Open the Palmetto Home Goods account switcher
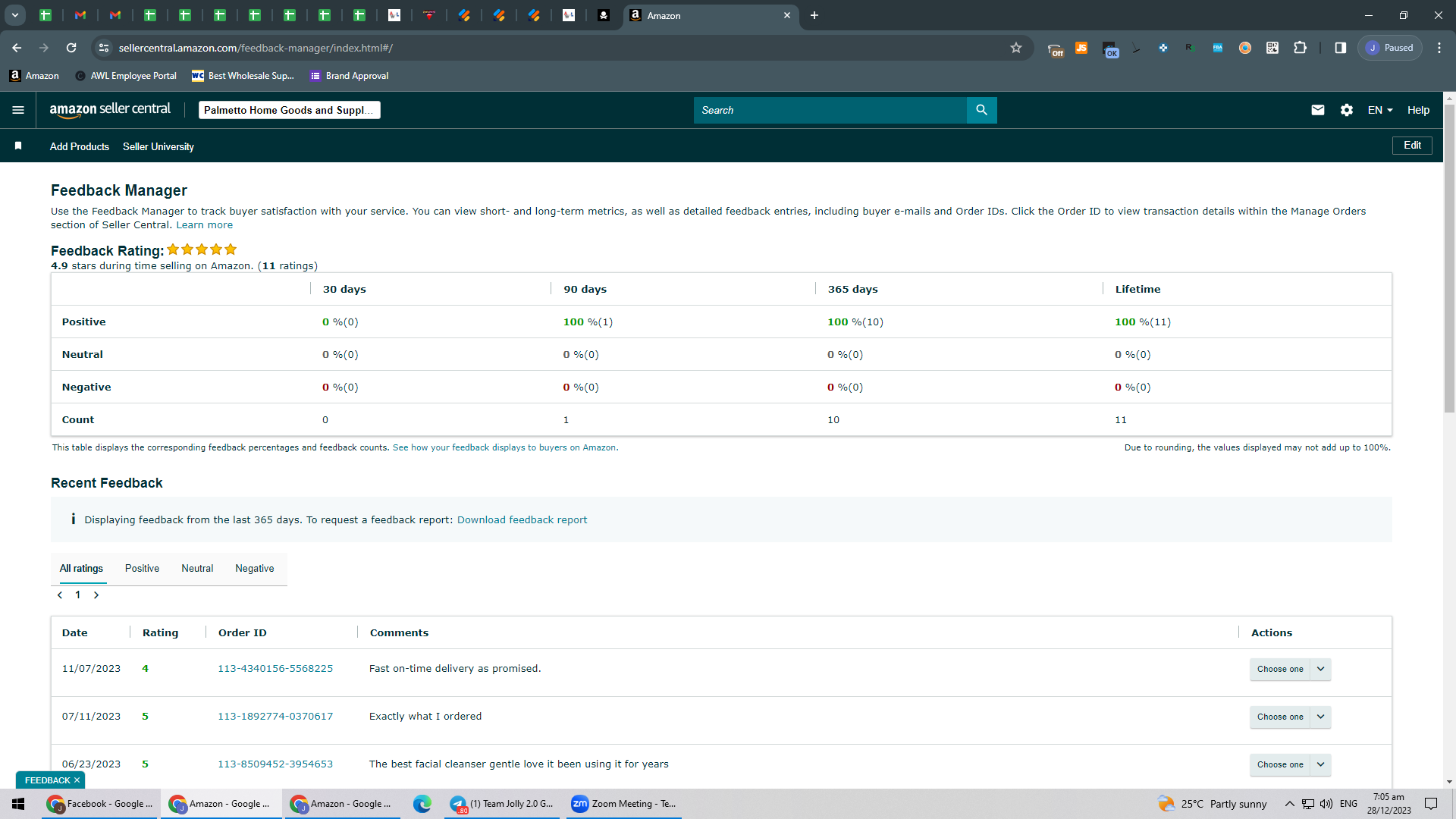This screenshot has height=819, width=1456. [290, 110]
